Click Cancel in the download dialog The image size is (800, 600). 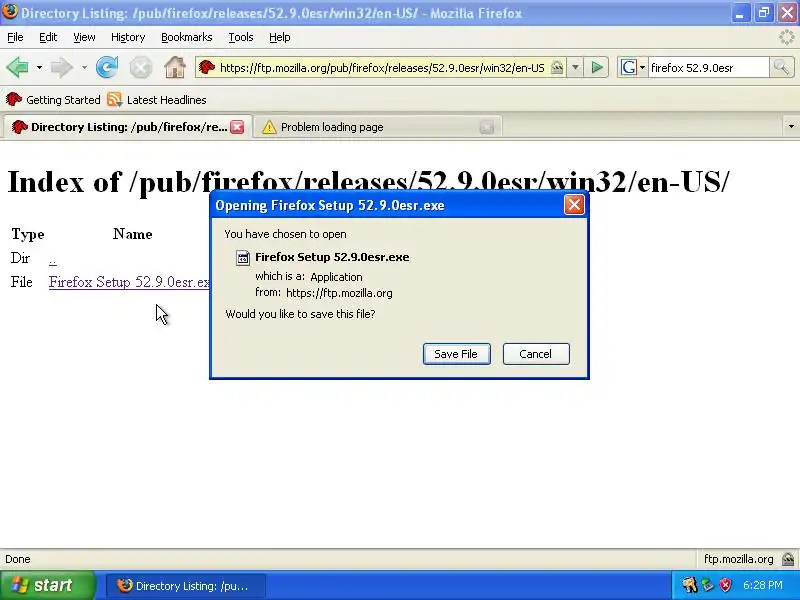click(x=536, y=354)
